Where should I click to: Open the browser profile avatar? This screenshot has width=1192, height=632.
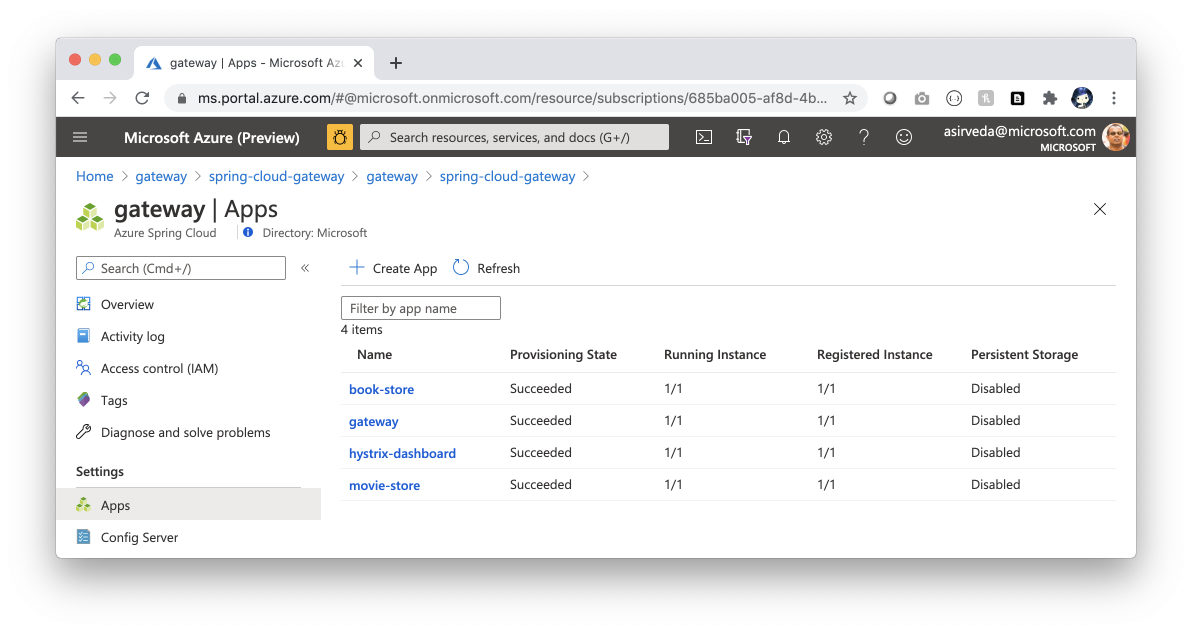(x=1082, y=98)
